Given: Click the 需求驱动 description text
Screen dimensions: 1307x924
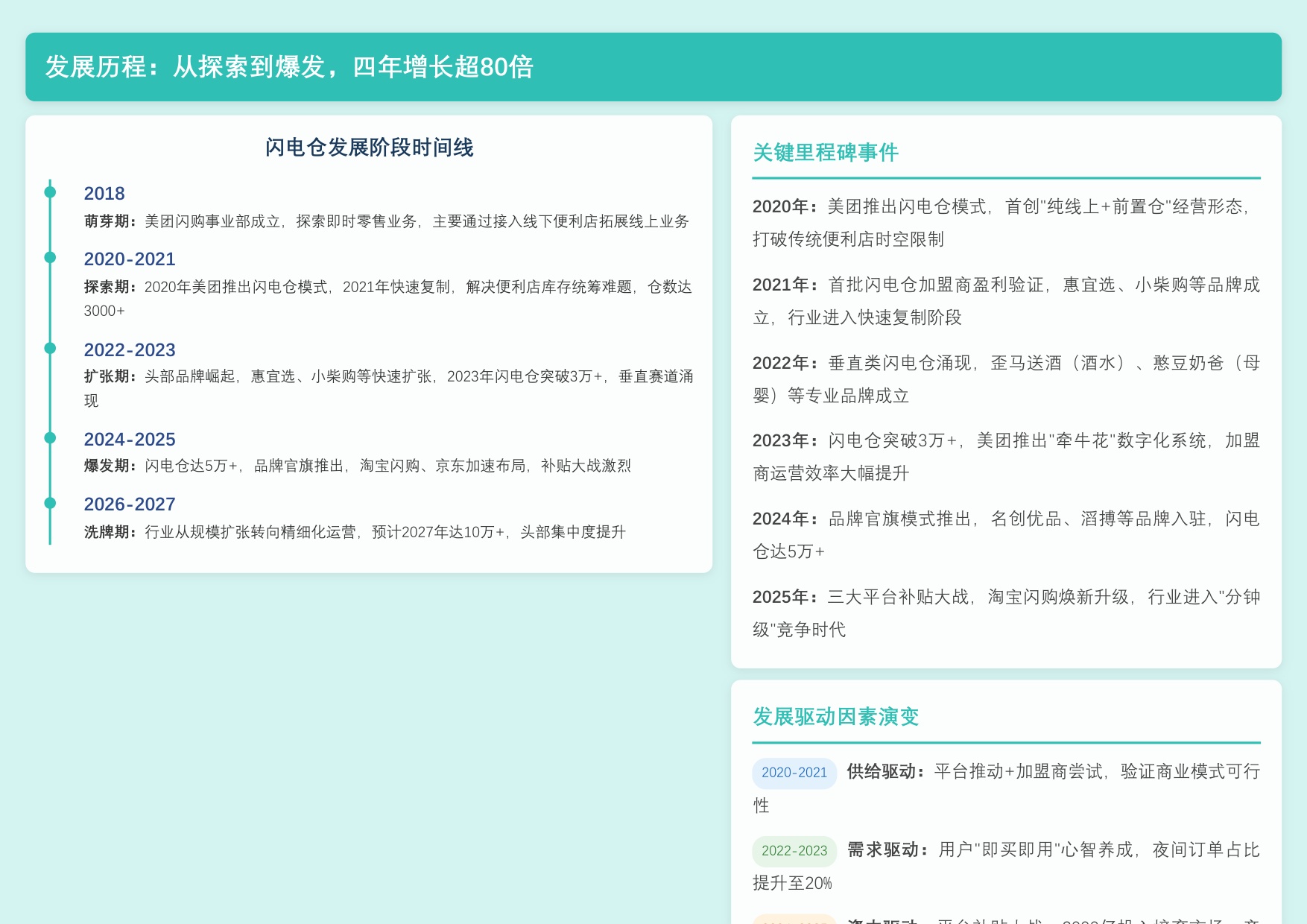Looking at the screenshot, I should (1006, 867).
